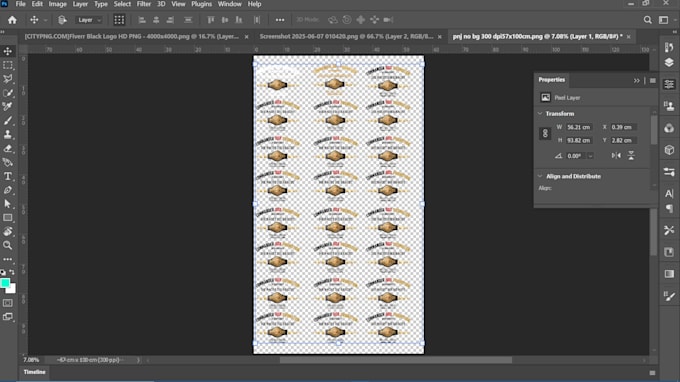Open the Character panel icon
680x382 pixels.
pyautogui.click(x=669, y=193)
